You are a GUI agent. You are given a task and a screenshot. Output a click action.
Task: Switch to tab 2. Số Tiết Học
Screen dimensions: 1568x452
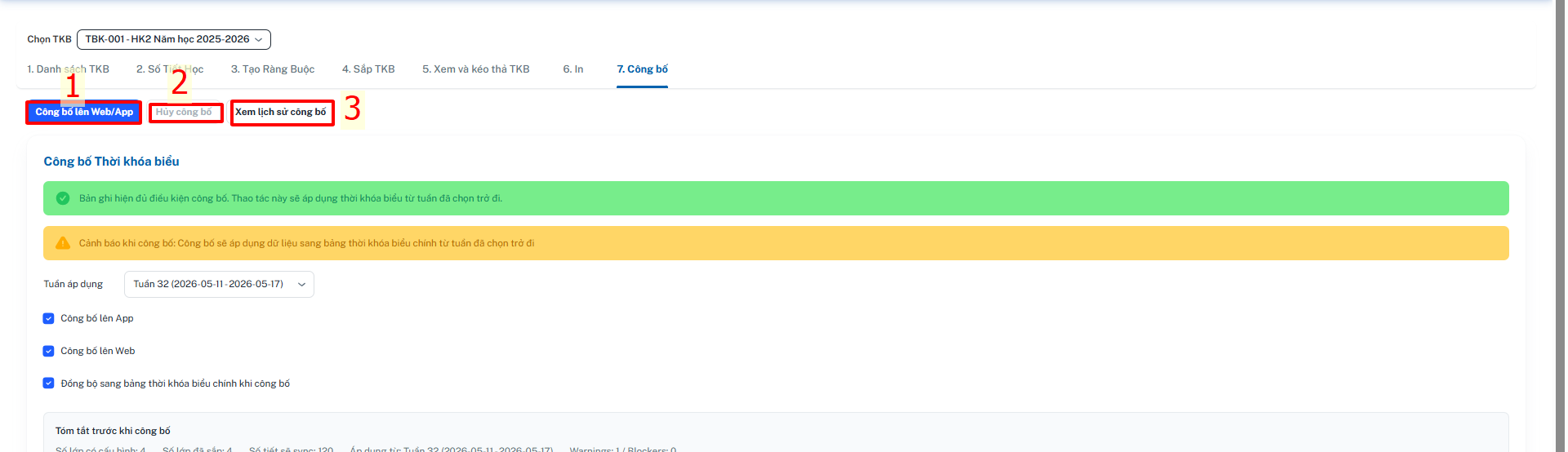point(170,69)
